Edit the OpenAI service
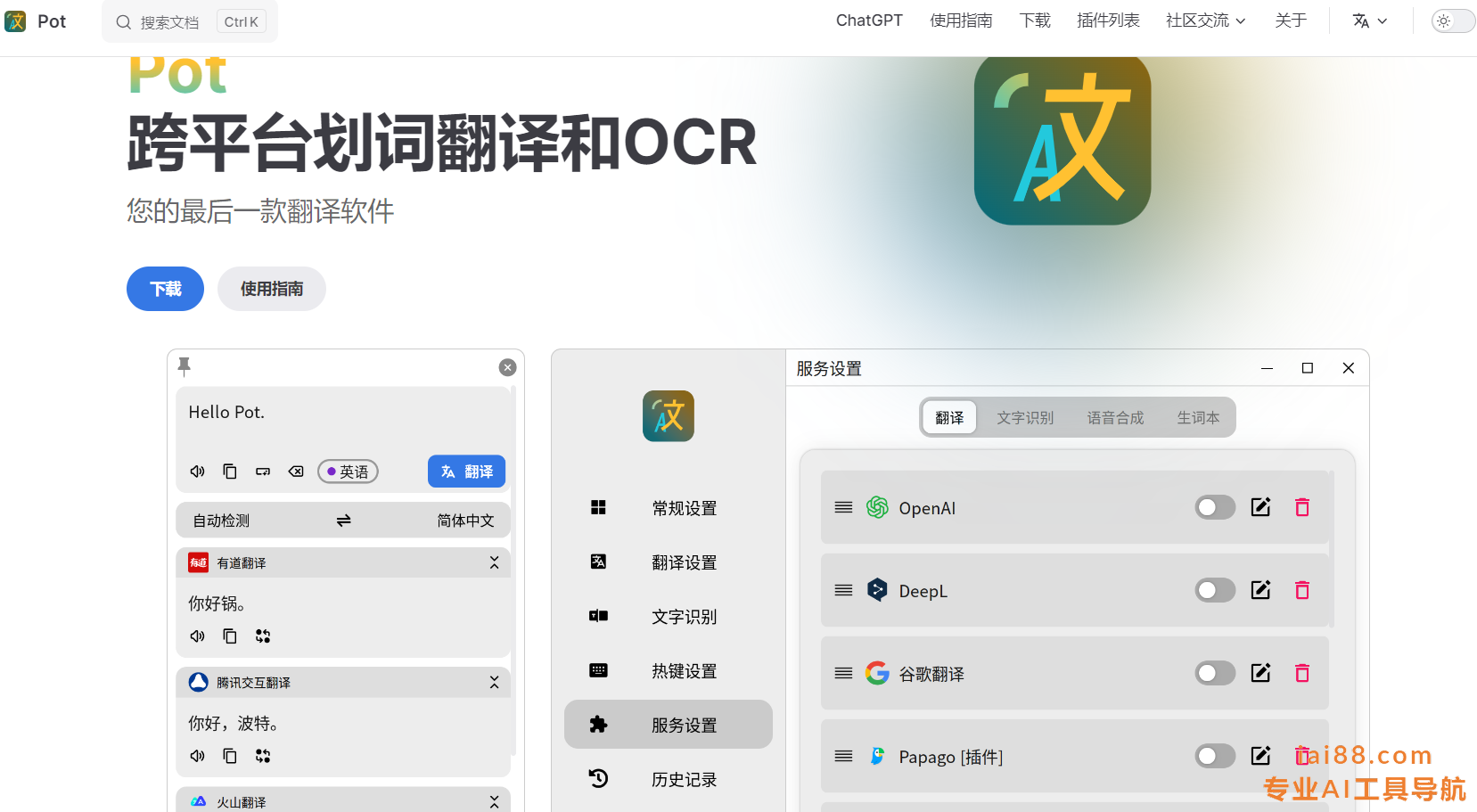Image resolution: width=1477 pixels, height=812 pixels. (x=1260, y=507)
